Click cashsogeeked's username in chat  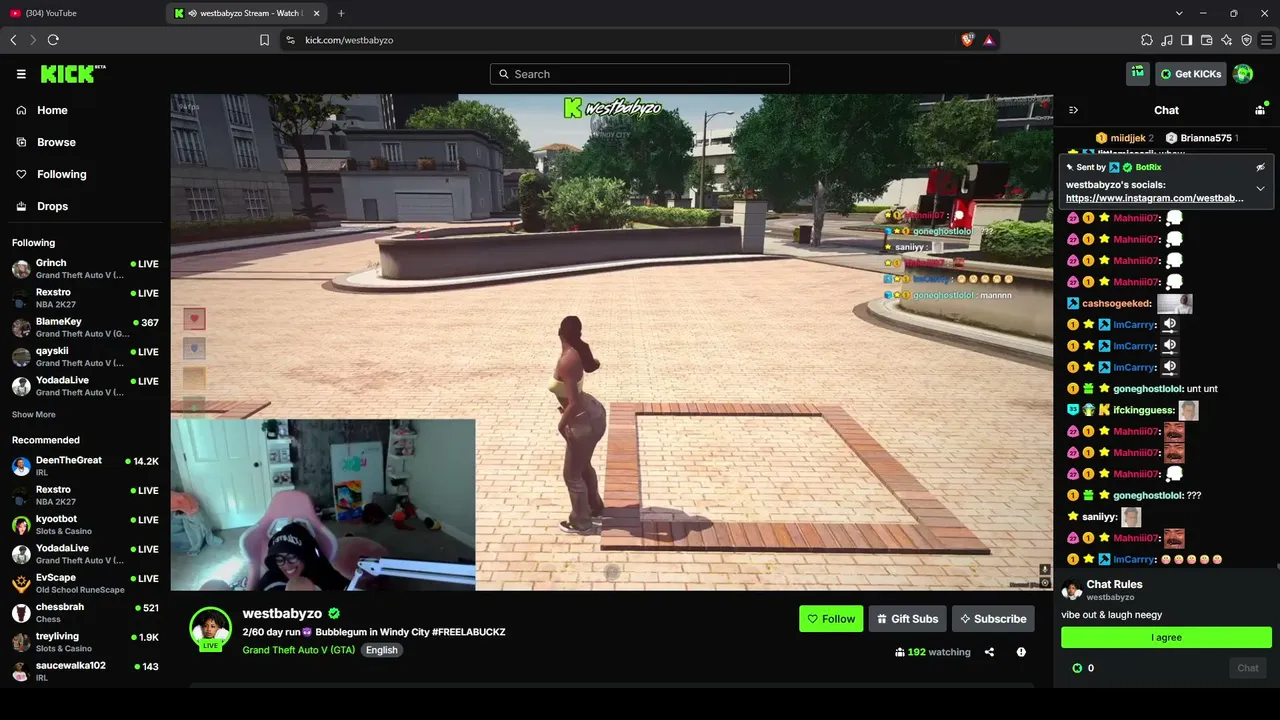(1116, 303)
